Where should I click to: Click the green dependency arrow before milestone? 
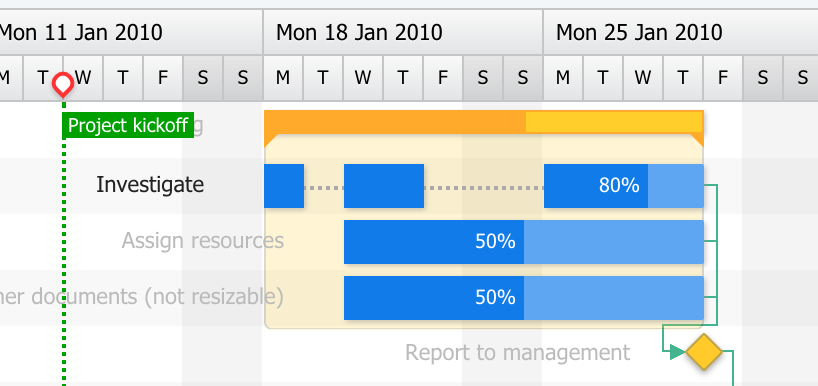click(x=677, y=352)
